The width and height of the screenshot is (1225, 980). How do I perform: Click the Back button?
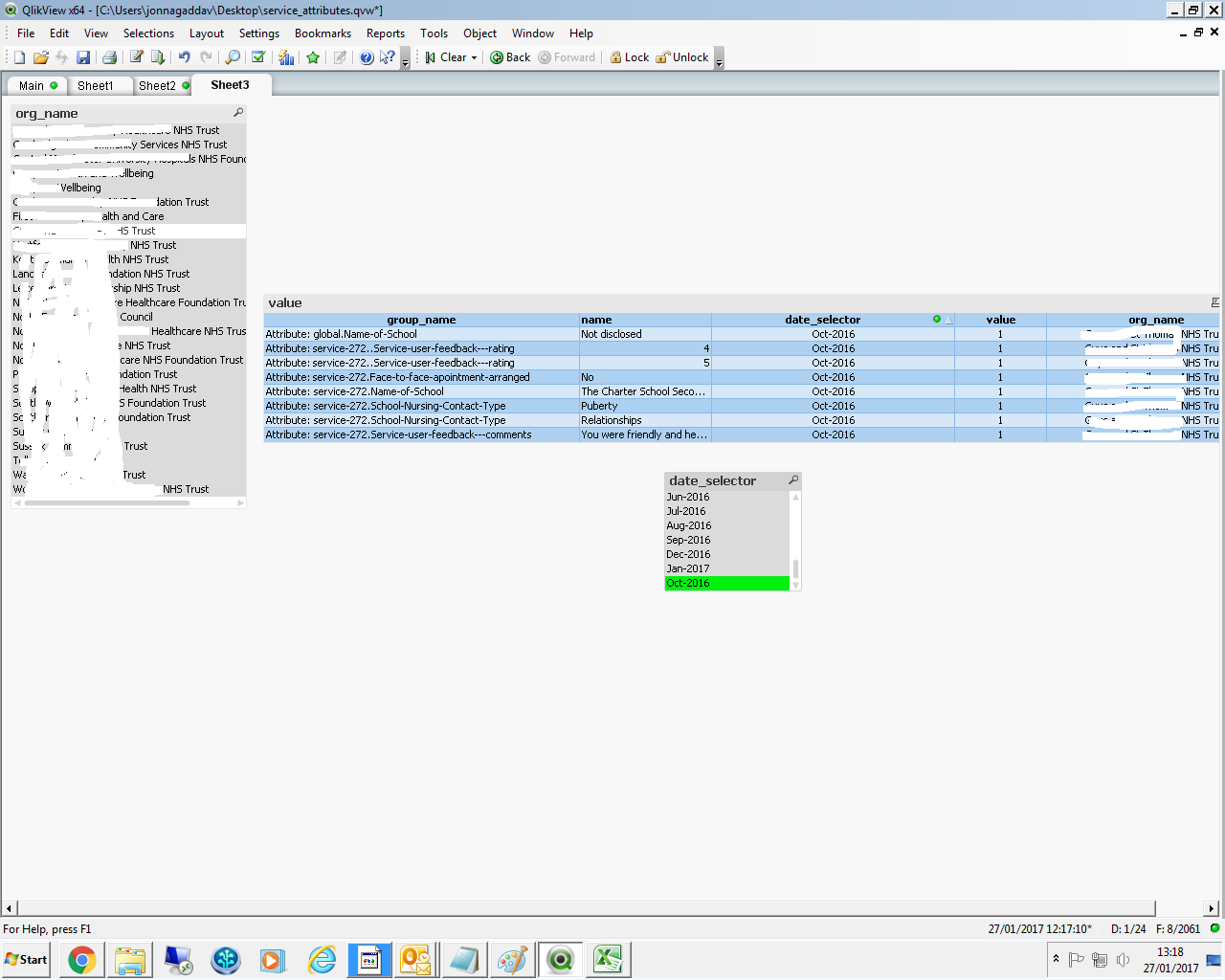[510, 57]
